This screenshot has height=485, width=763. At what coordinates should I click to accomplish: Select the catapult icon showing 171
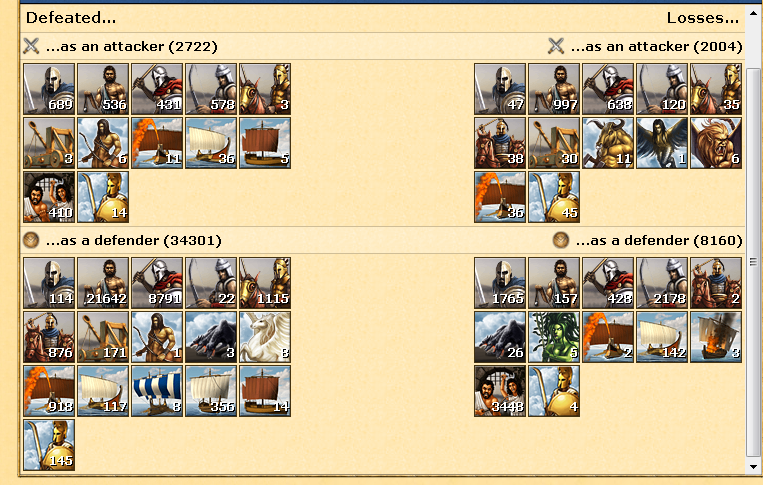click(x=103, y=337)
